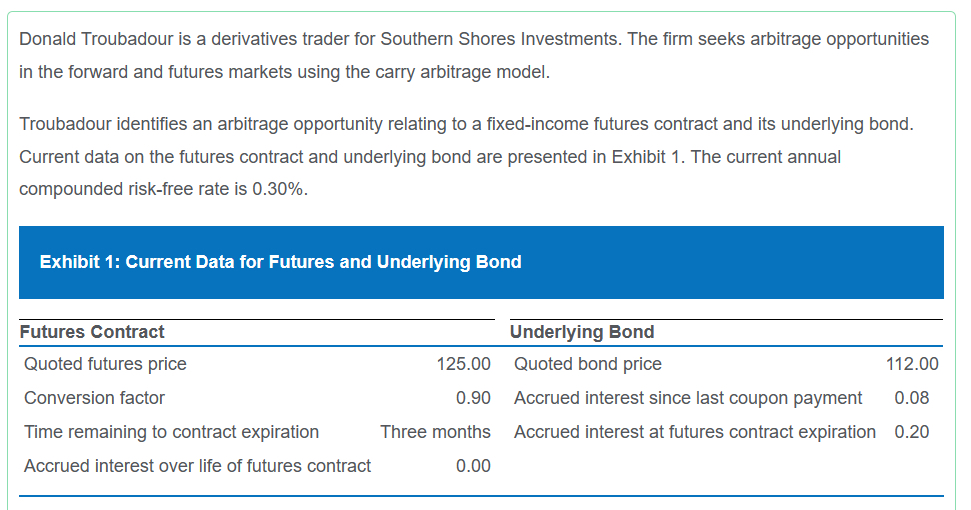Select the "Conversion factor" row label
Viewport: 971px width, 510px height.
click(x=94, y=398)
